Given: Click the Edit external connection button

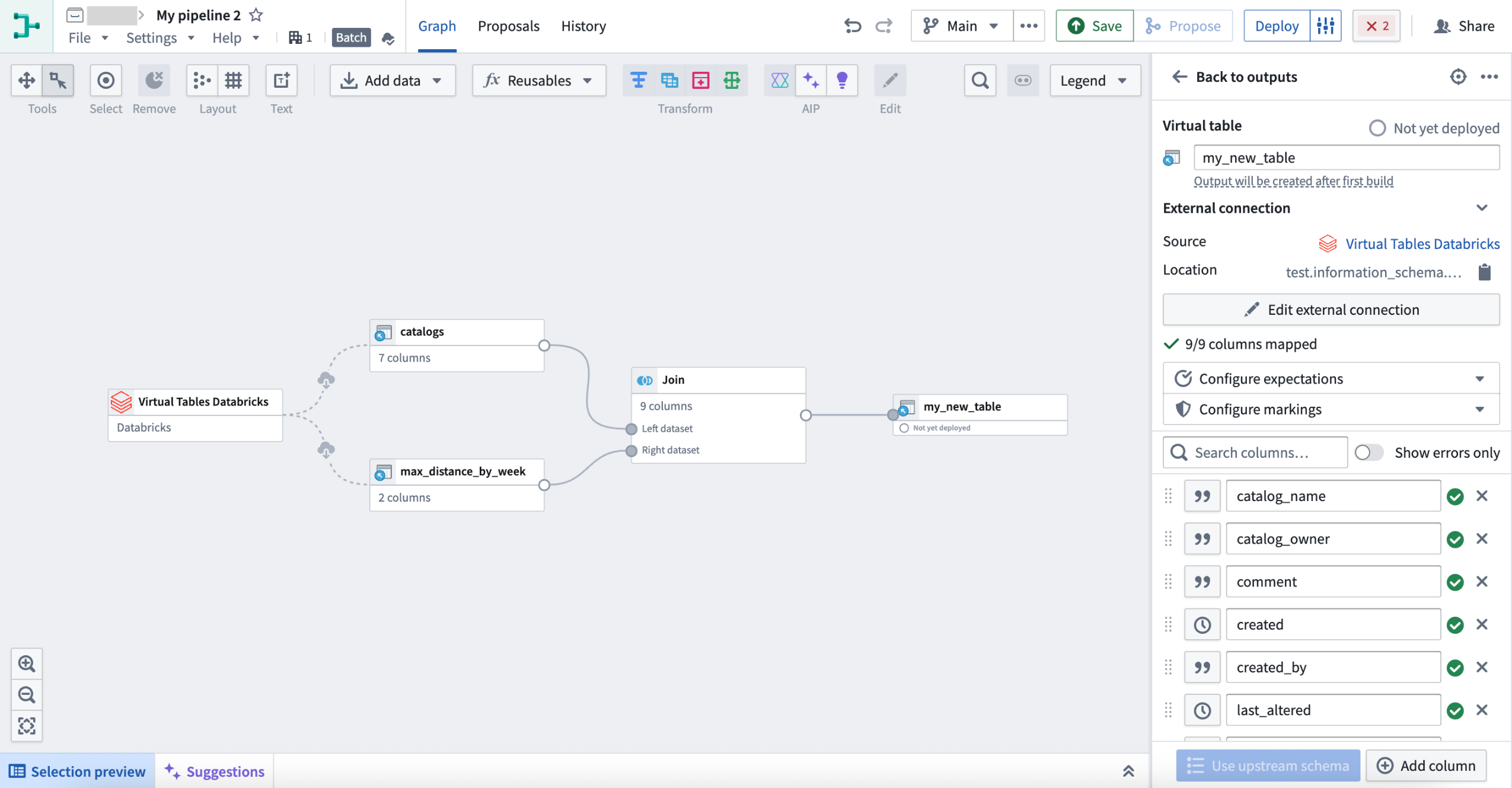Looking at the screenshot, I should pos(1330,309).
